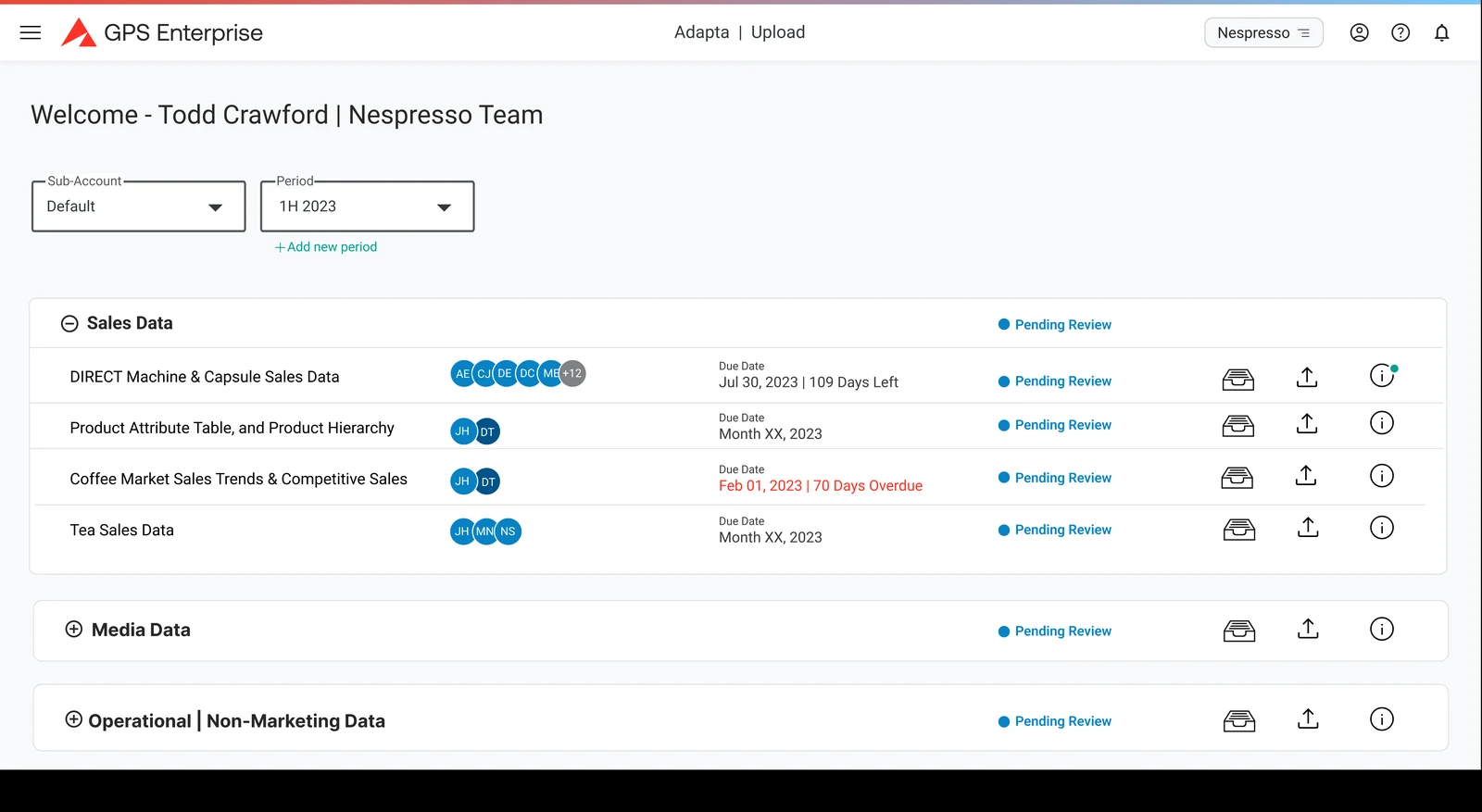Upload file for DIRECT Machine & Capsule Sales Data
This screenshot has height=812, width=1482.
(1307, 377)
